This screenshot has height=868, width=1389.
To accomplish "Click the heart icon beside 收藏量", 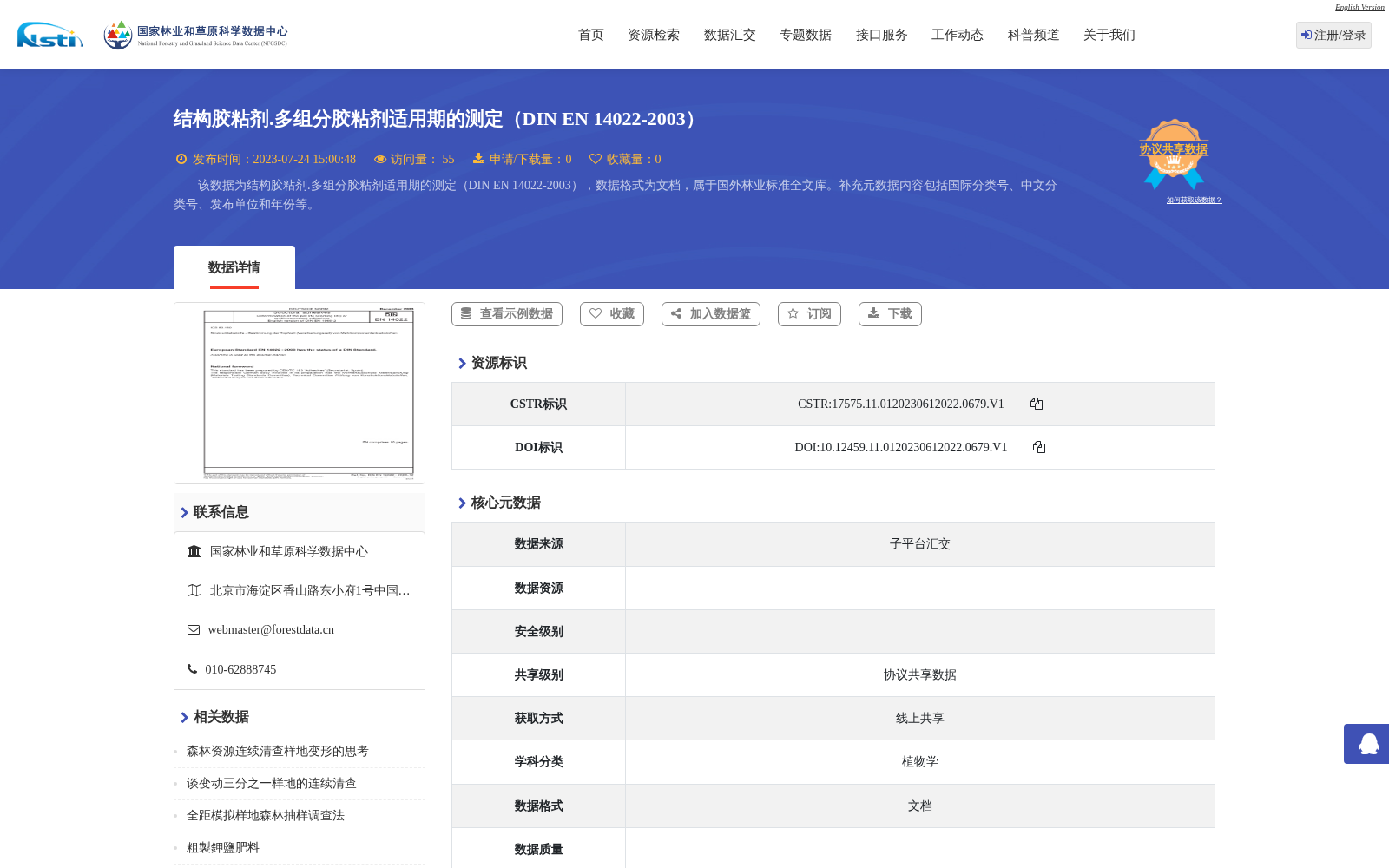I will point(596,159).
